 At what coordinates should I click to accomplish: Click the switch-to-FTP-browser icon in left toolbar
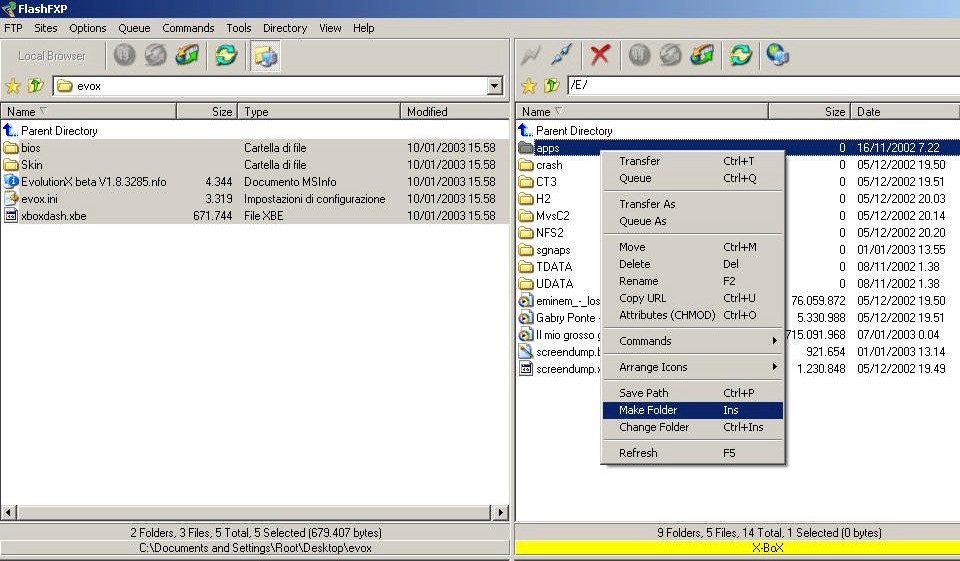click(x=266, y=56)
